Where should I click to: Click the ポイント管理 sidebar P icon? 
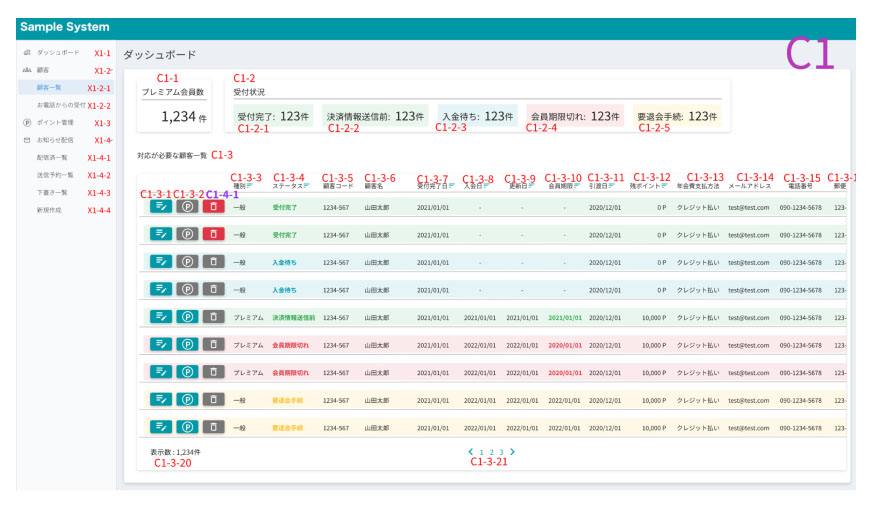(x=27, y=122)
